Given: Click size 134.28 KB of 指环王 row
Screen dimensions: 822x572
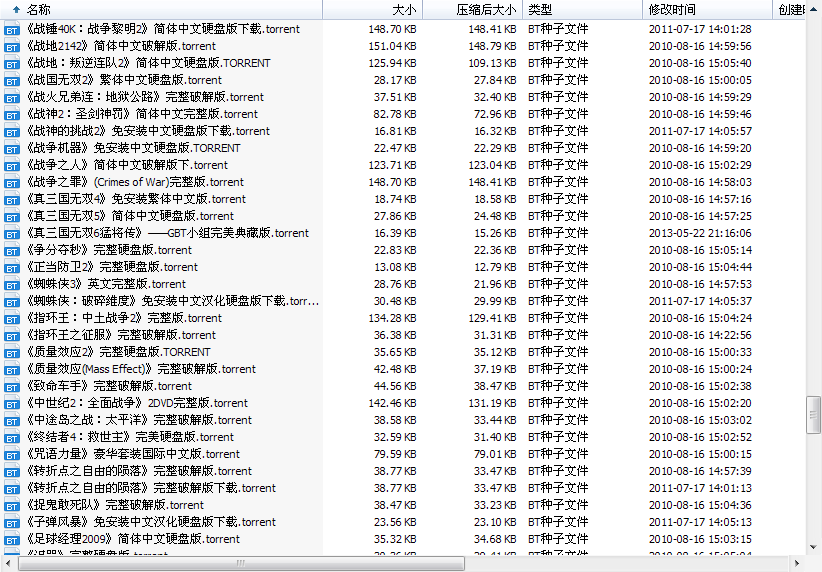Looking at the screenshot, I should 392,318.
